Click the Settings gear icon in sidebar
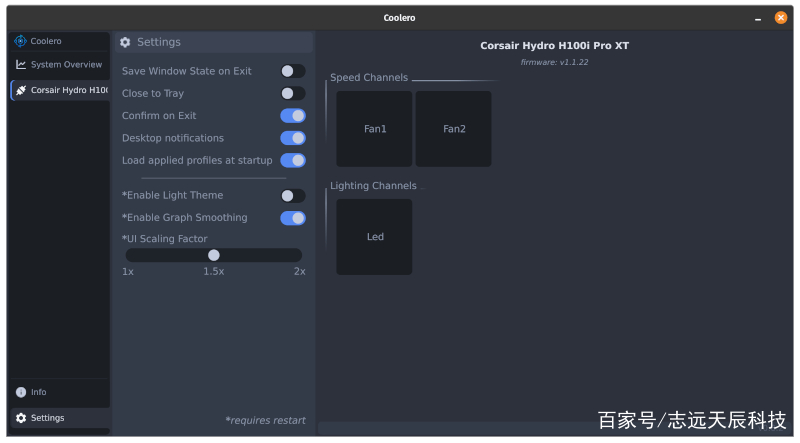Viewport: 800px width, 443px height. tap(21, 418)
